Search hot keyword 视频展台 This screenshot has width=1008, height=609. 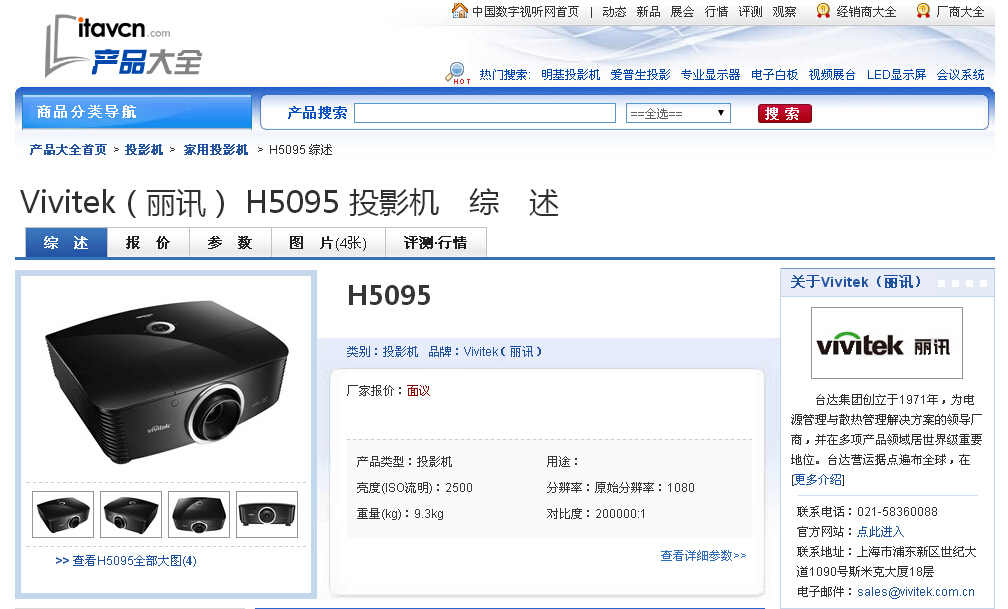pyautogui.click(x=832, y=75)
